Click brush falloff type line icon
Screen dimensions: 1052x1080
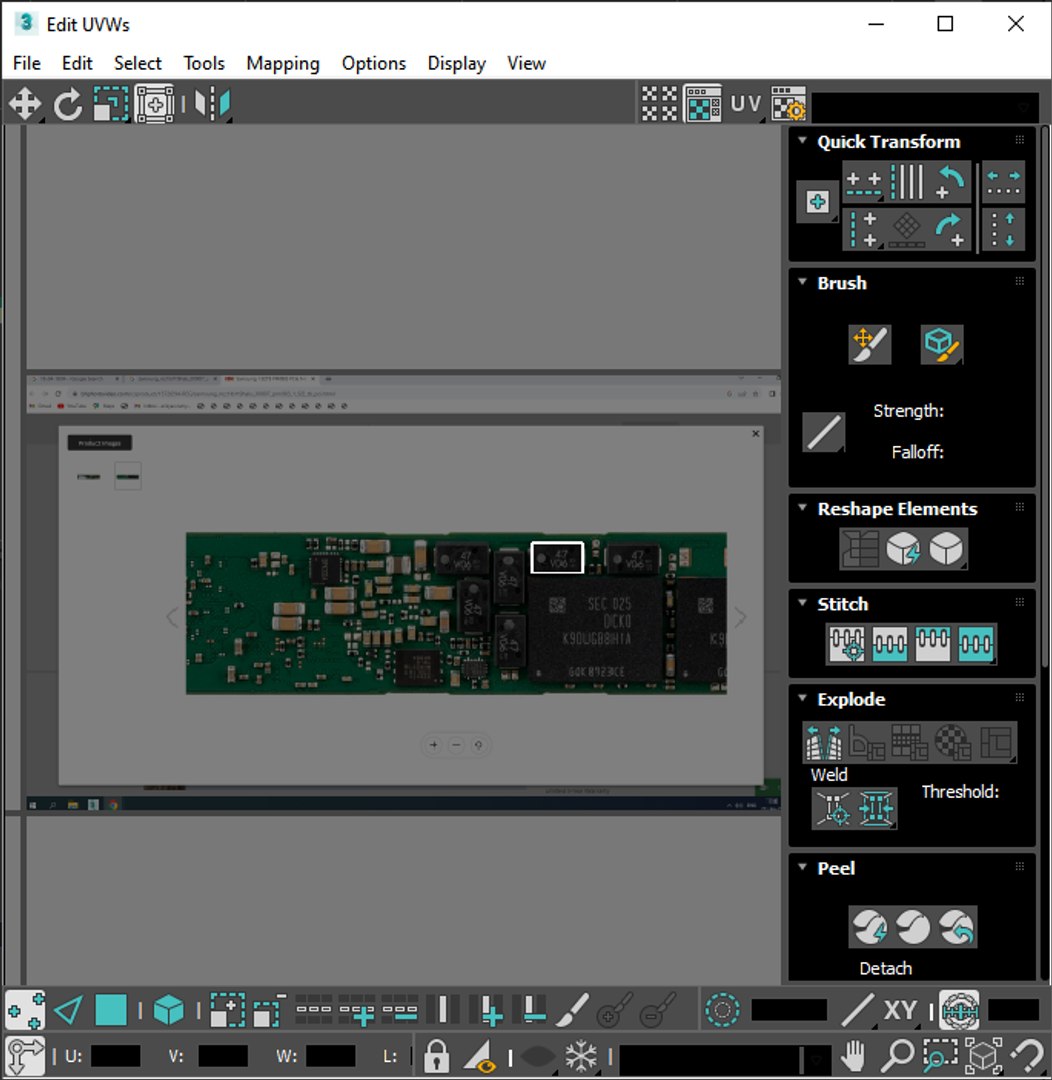pos(823,432)
